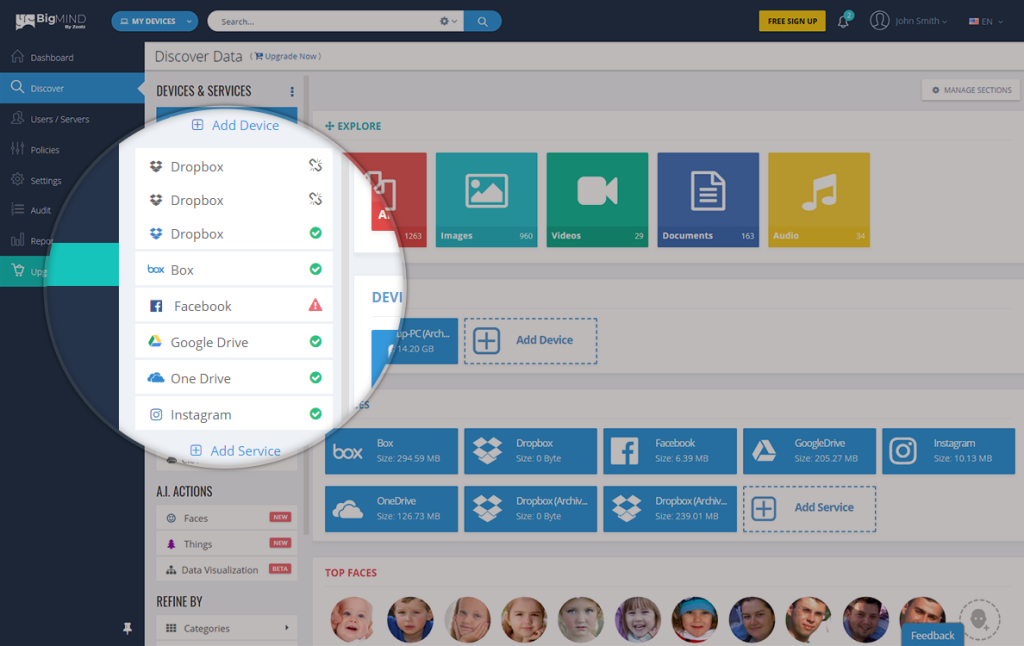Click the dashed Add Service tile

(x=809, y=509)
